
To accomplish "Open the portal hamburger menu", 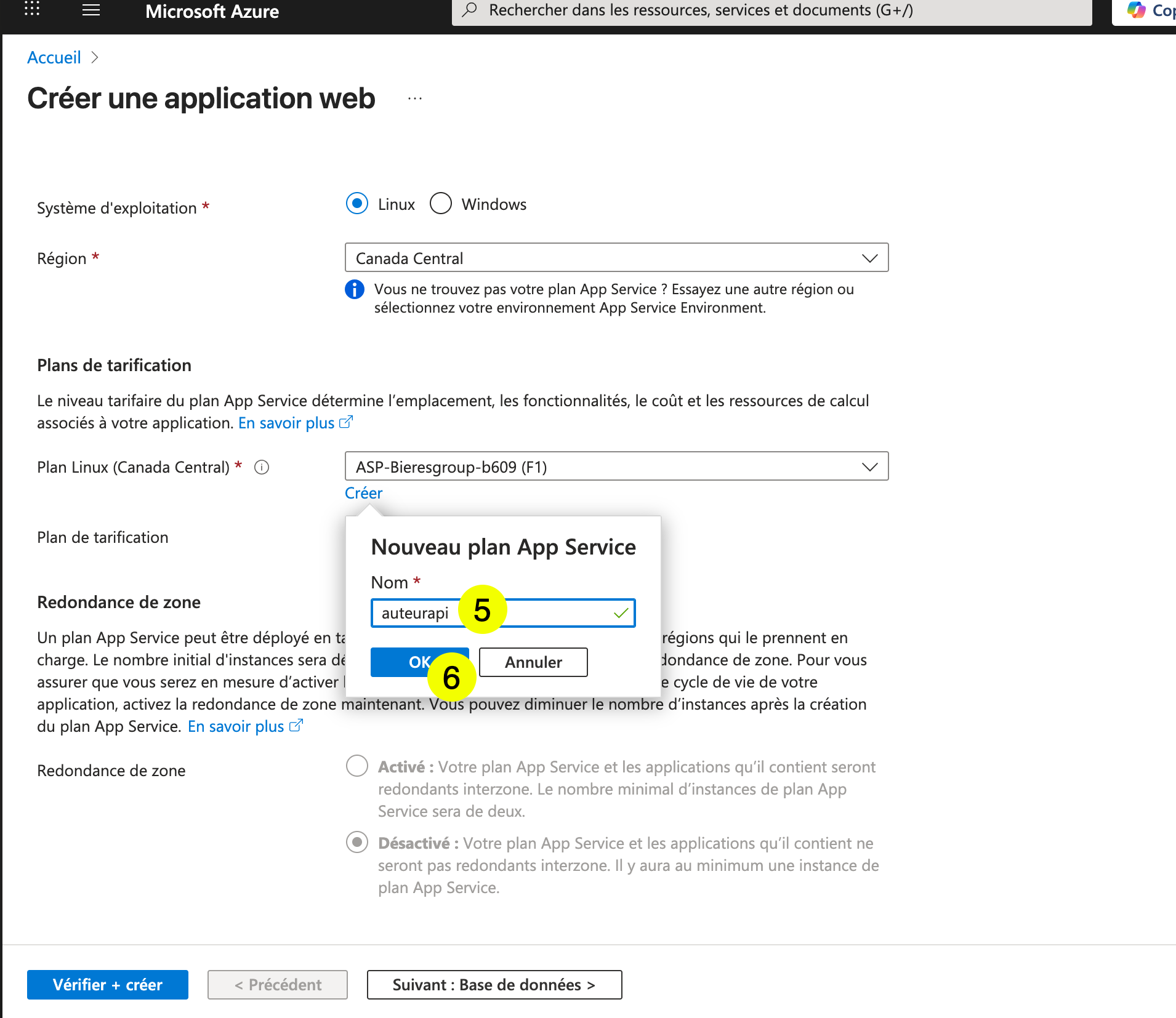I will [91, 10].
